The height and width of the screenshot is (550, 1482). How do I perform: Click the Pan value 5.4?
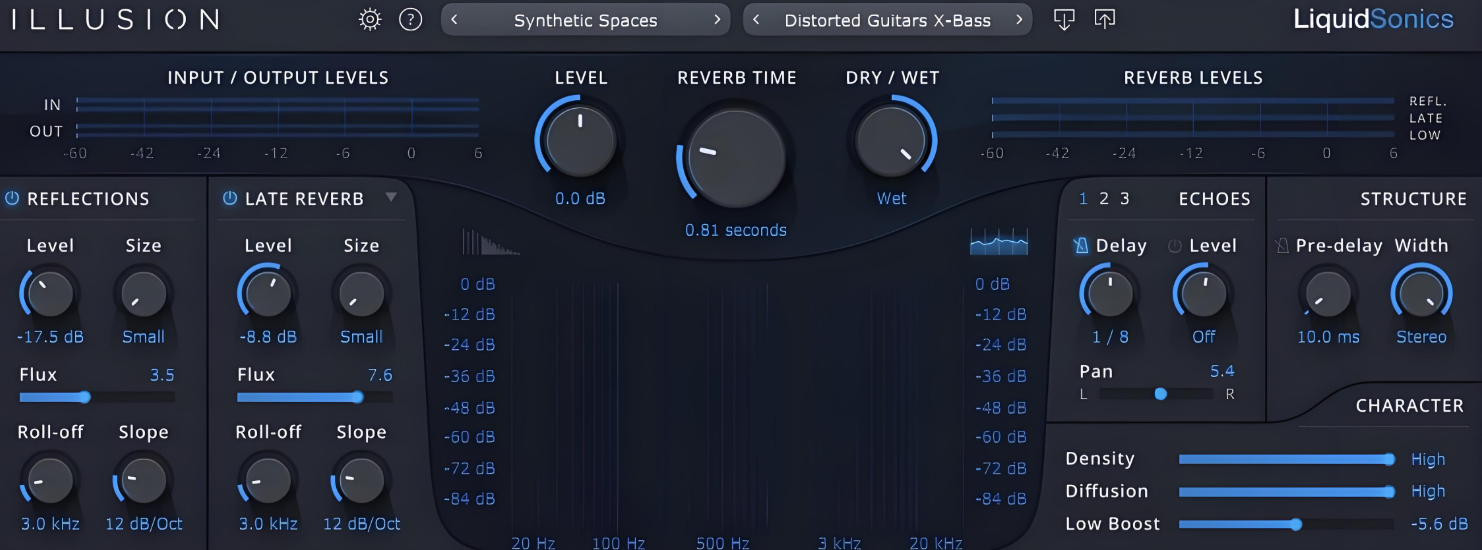tap(1222, 371)
